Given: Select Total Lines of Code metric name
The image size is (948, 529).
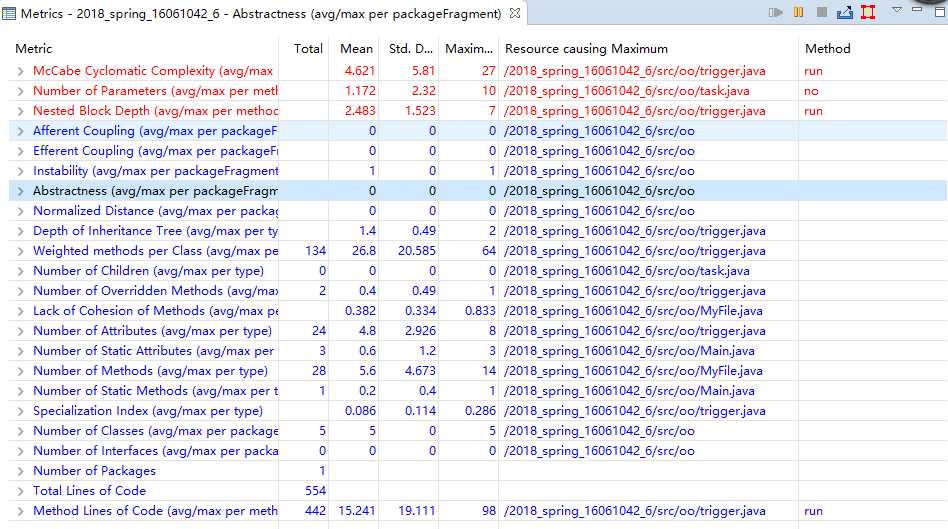Looking at the screenshot, I should pyautogui.click(x=89, y=490).
